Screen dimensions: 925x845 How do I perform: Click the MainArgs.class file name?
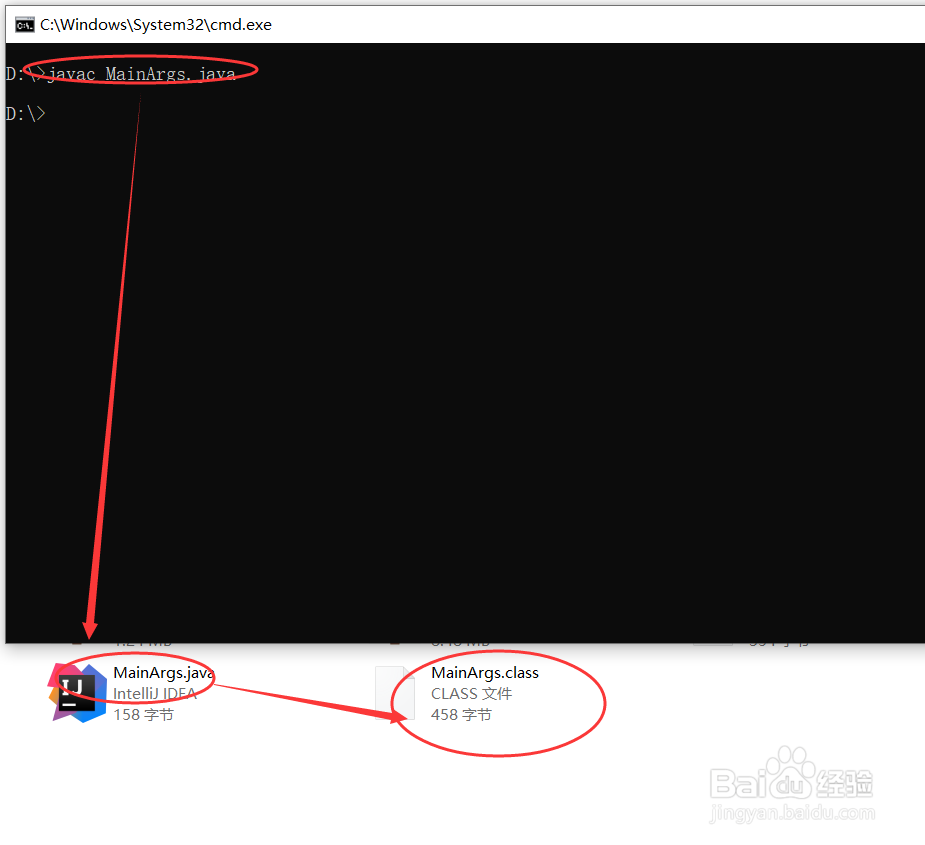click(x=485, y=673)
